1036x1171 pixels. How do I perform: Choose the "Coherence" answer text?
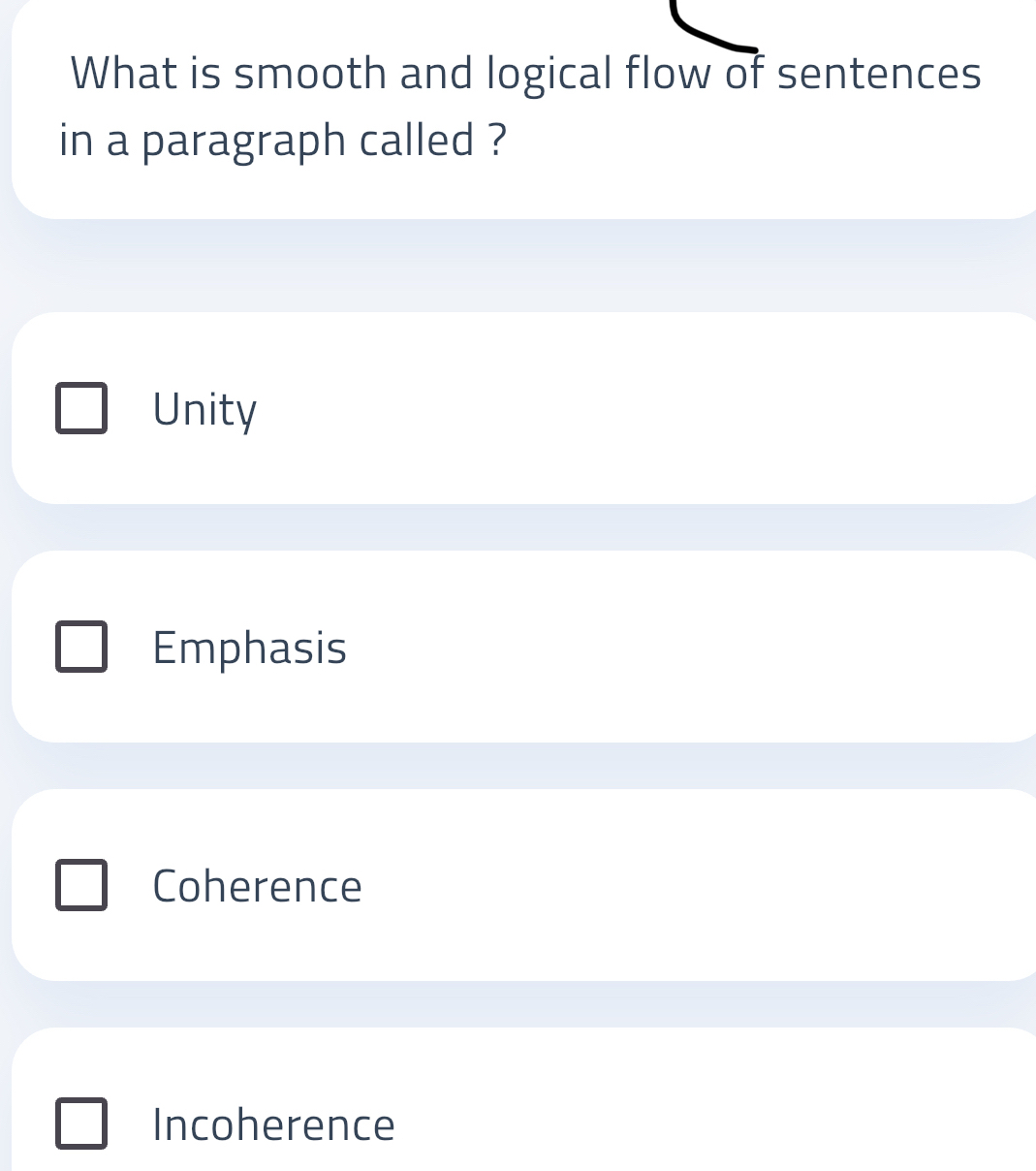coord(257,886)
